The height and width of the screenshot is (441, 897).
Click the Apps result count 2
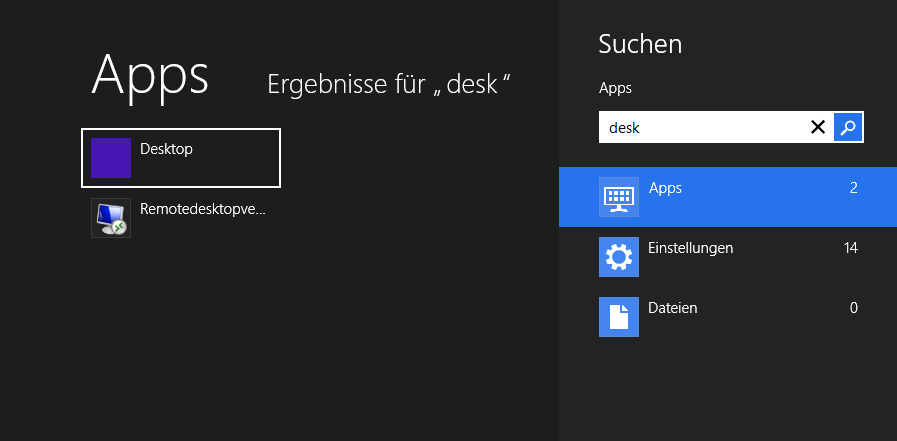coord(854,188)
